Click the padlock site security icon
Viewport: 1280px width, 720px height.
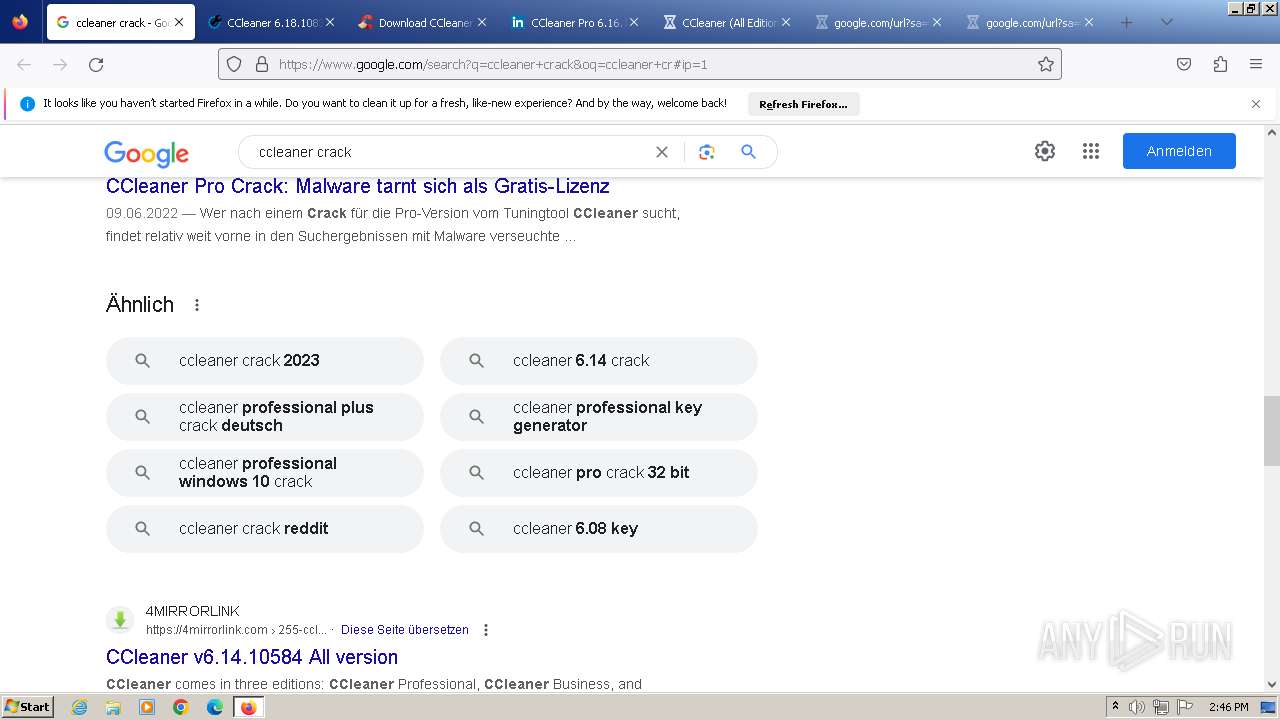pos(262,64)
